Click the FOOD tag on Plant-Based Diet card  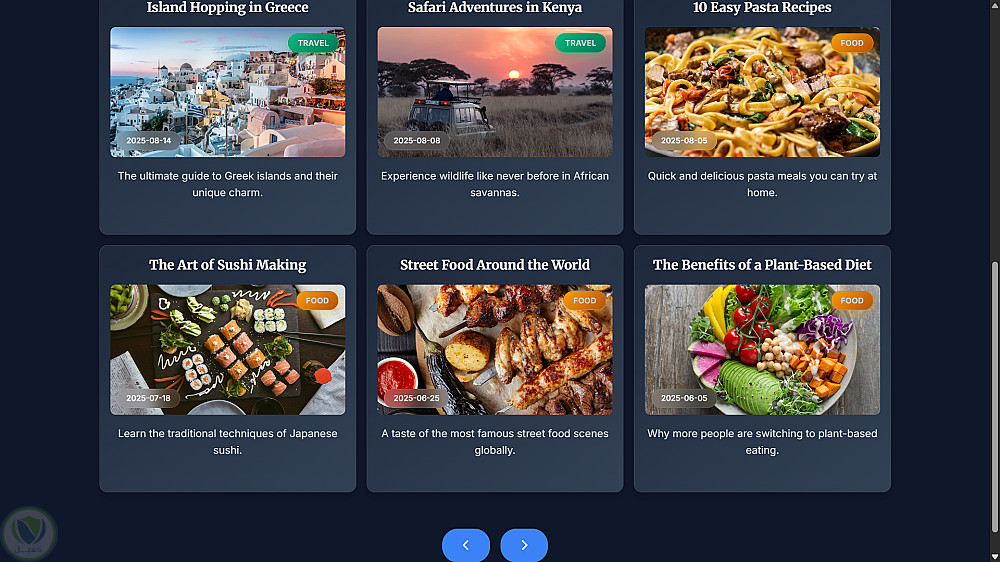coord(851,300)
